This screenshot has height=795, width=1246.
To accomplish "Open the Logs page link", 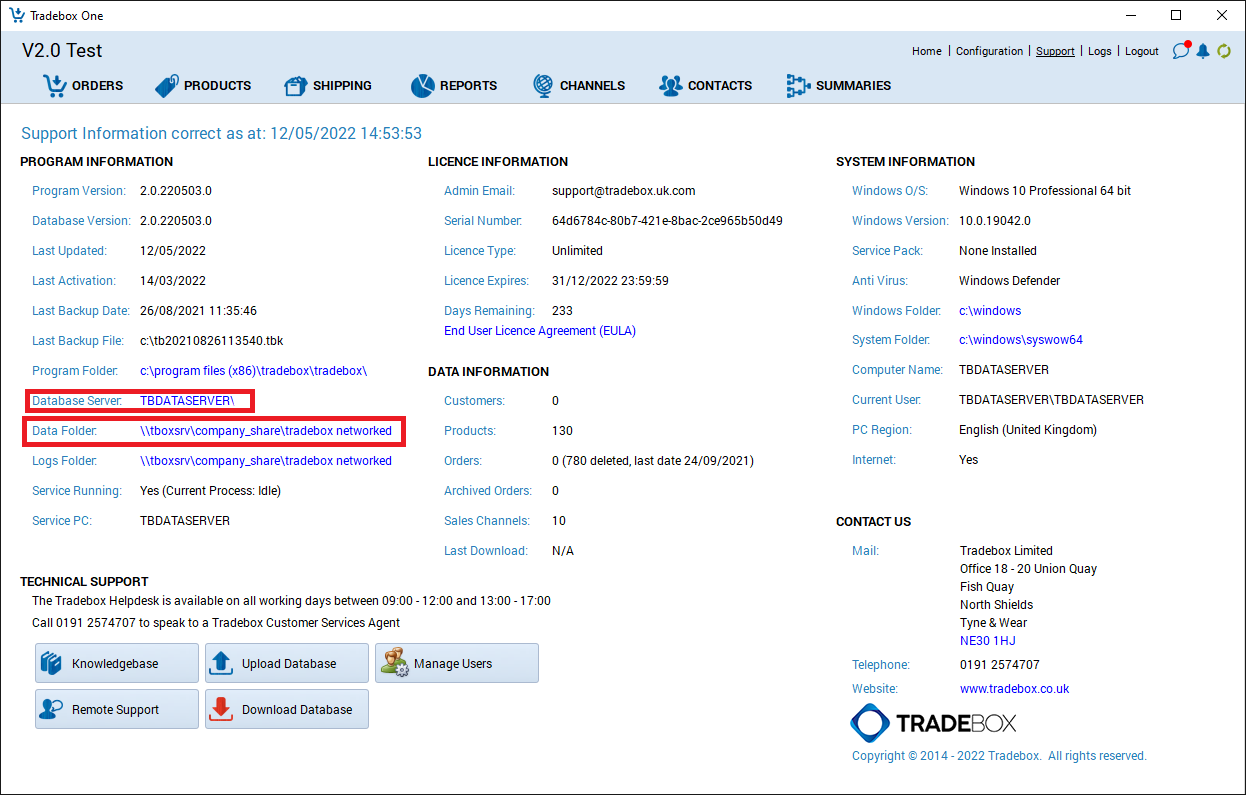I will click(x=1099, y=51).
